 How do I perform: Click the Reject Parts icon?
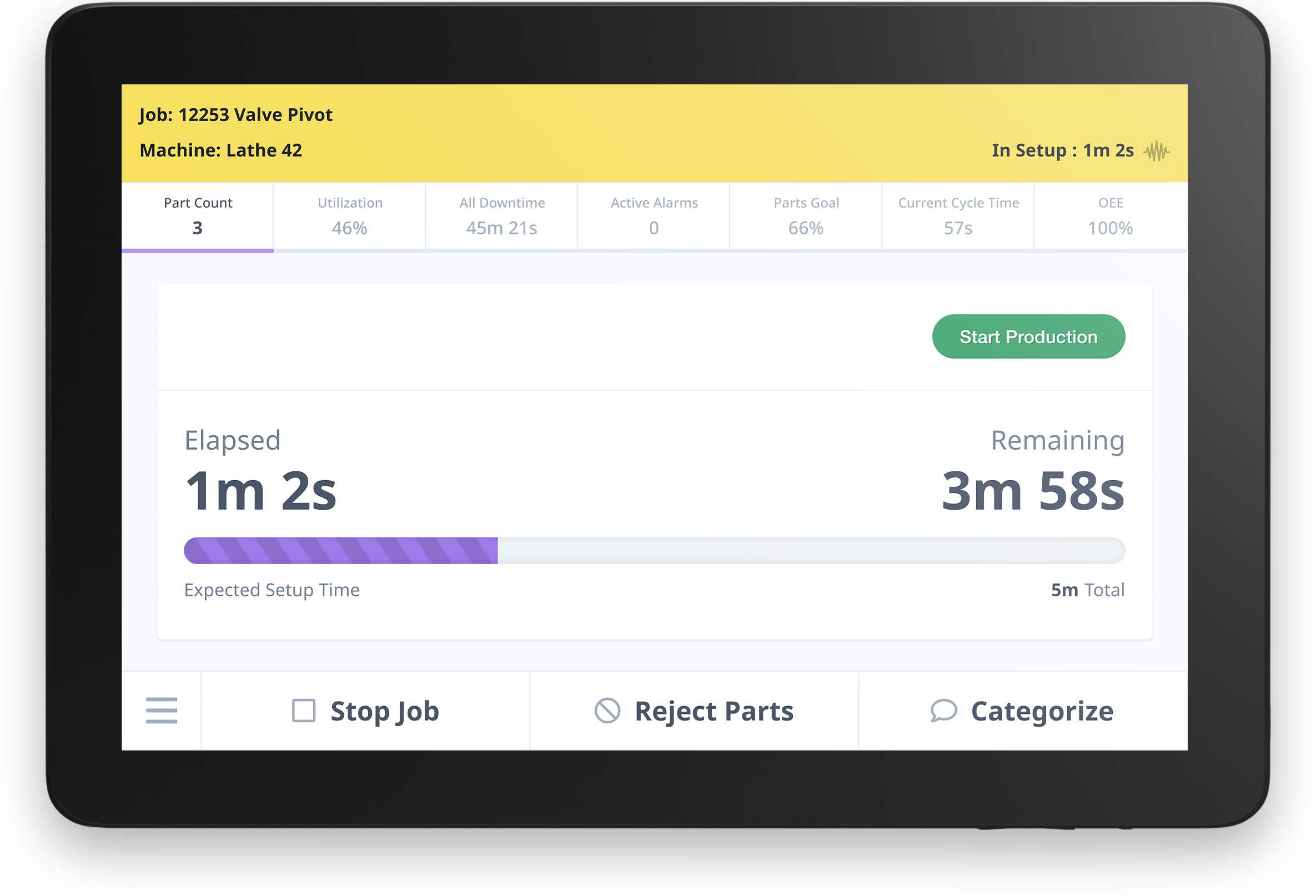(608, 711)
